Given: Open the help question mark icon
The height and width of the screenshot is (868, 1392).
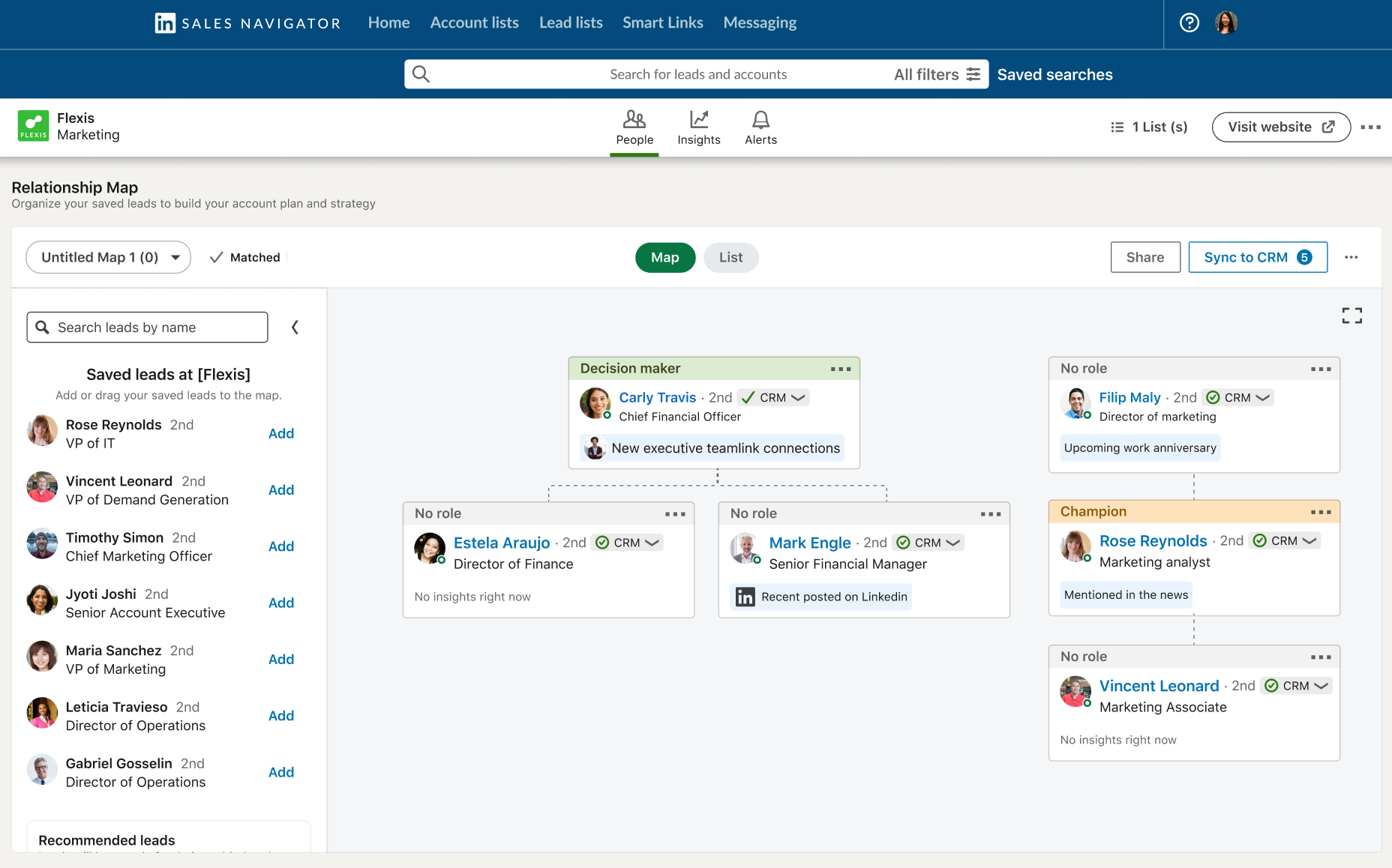Looking at the screenshot, I should click(x=1189, y=22).
